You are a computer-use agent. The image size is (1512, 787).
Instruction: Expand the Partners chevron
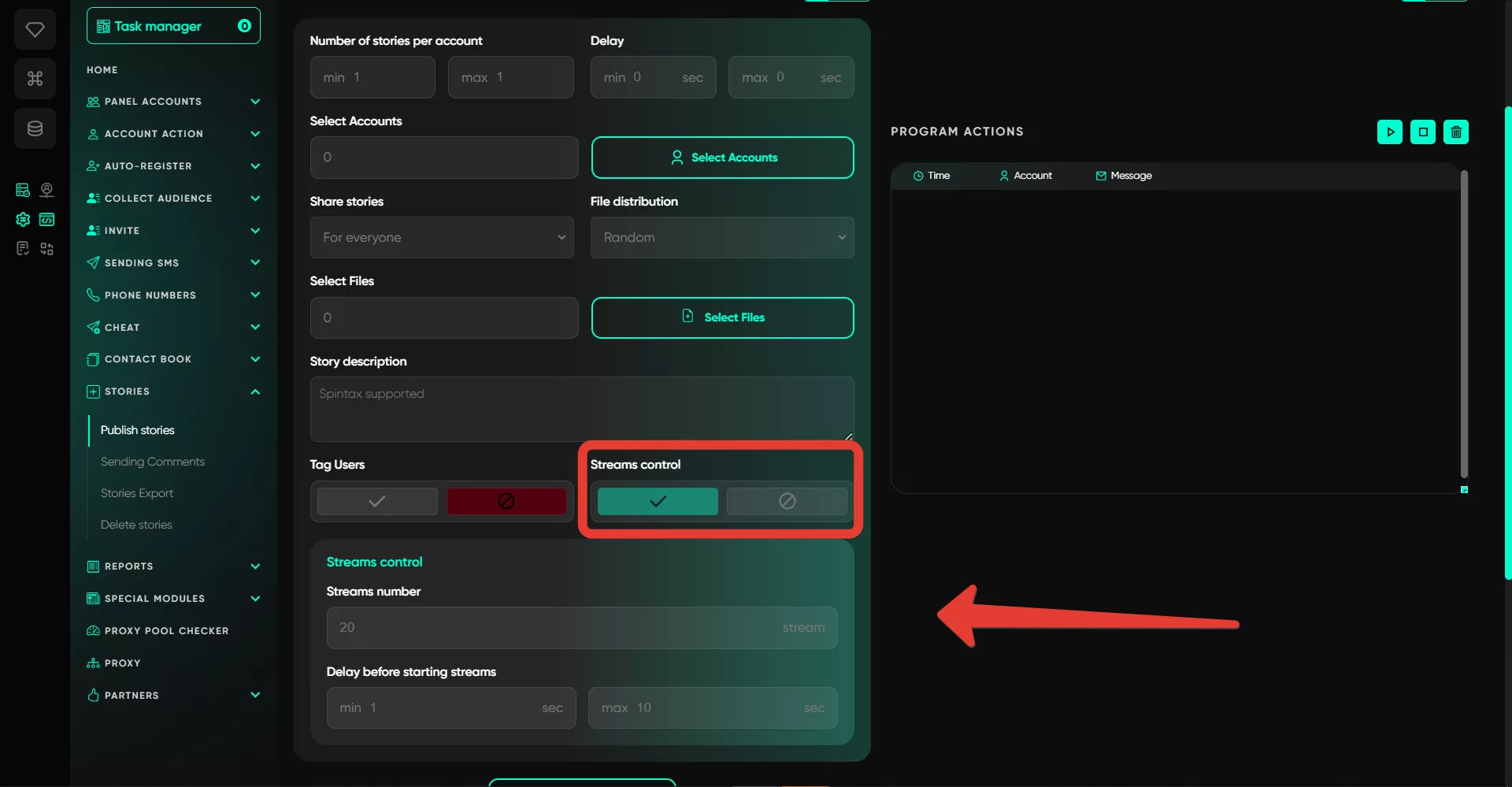pyautogui.click(x=255, y=695)
